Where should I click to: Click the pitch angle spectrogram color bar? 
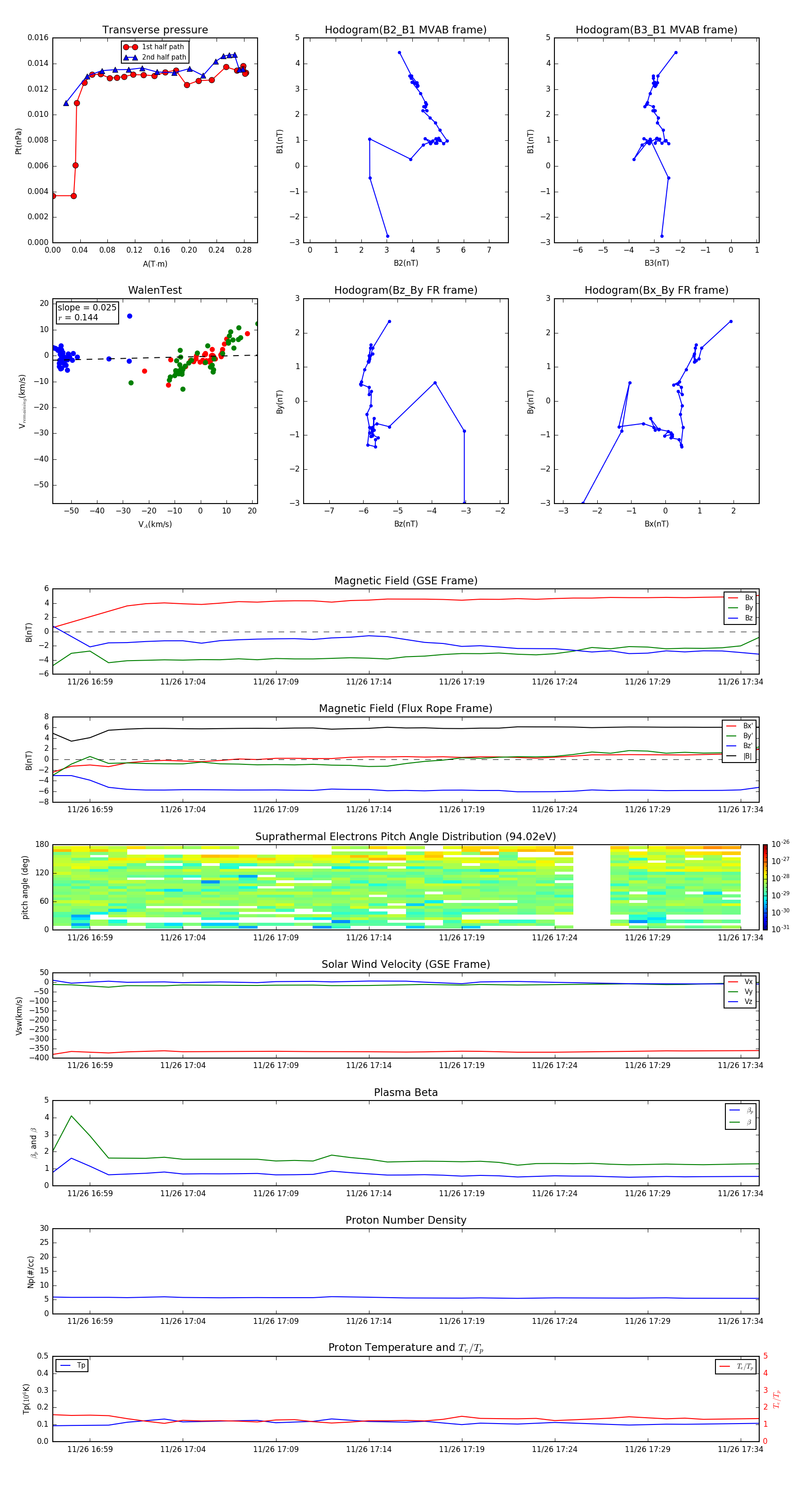click(765, 887)
